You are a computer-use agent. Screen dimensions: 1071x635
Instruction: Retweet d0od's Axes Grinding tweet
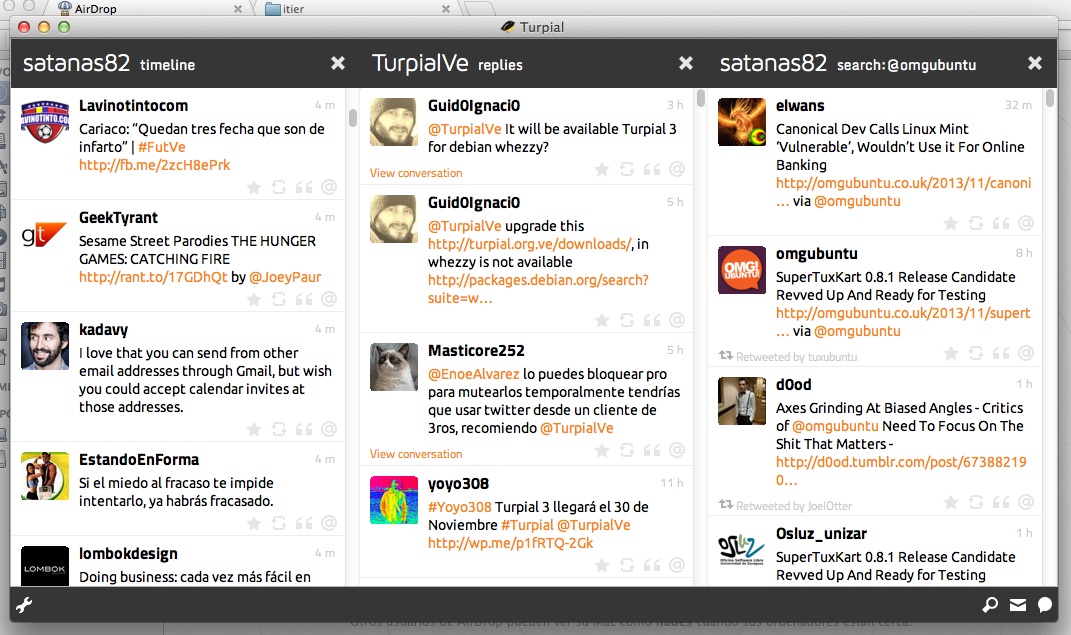tap(976, 502)
